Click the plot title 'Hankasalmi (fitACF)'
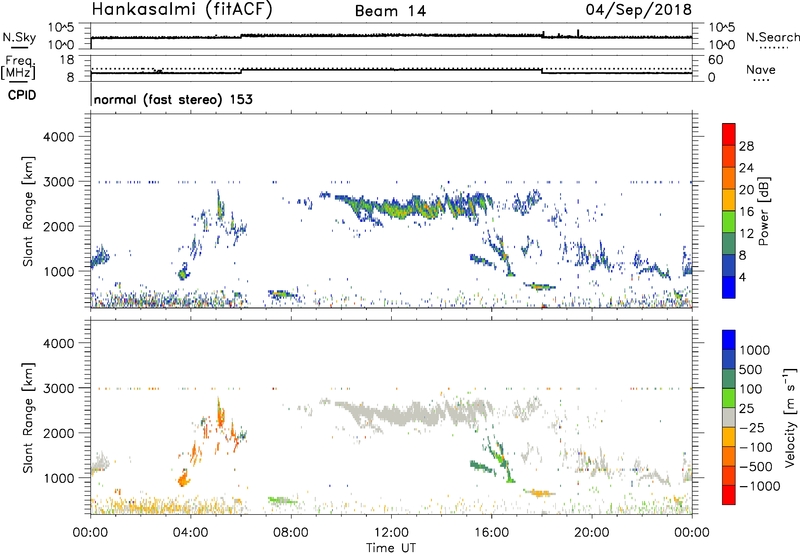 point(182,9)
